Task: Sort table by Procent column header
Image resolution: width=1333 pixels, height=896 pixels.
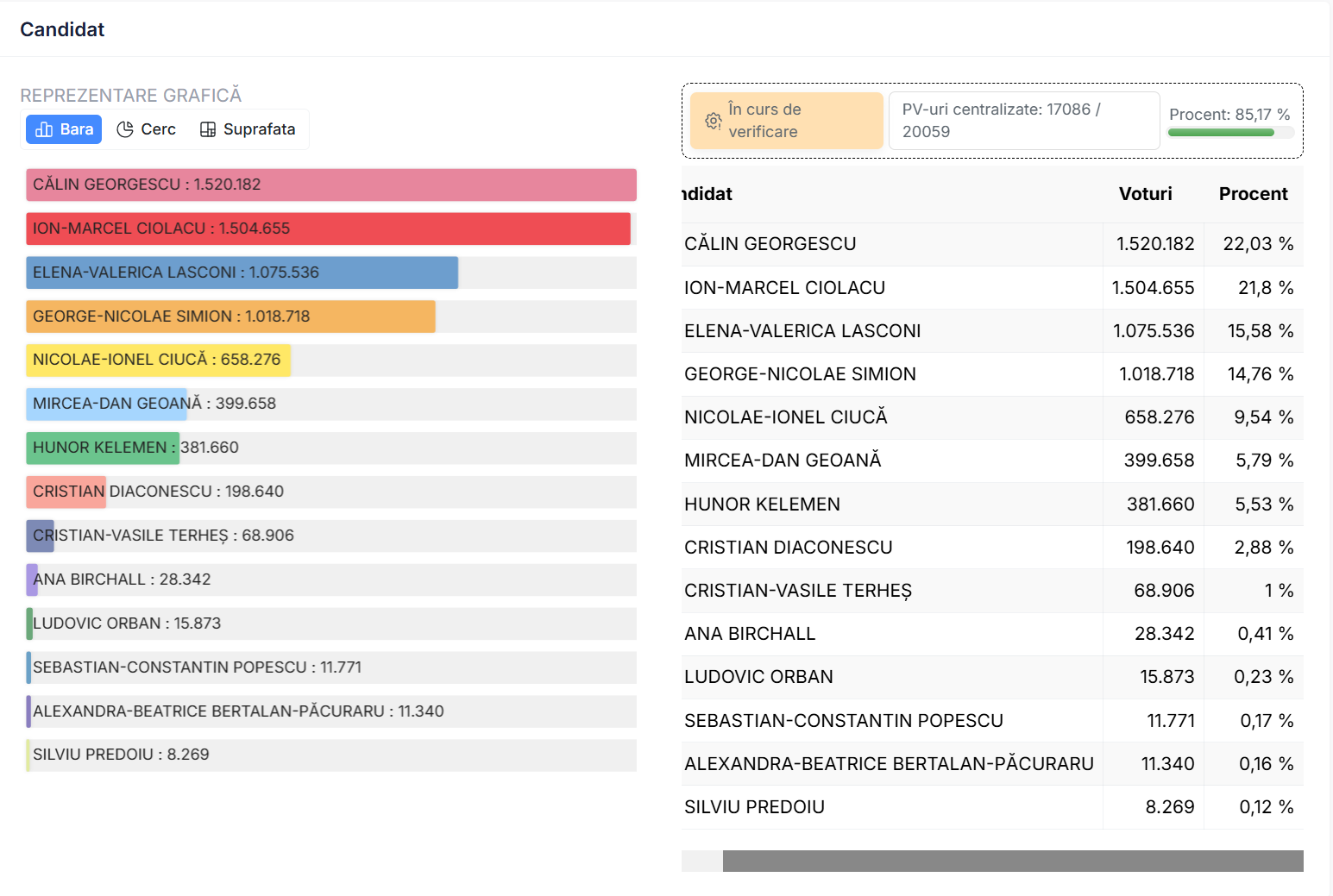Action: pos(1252,194)
